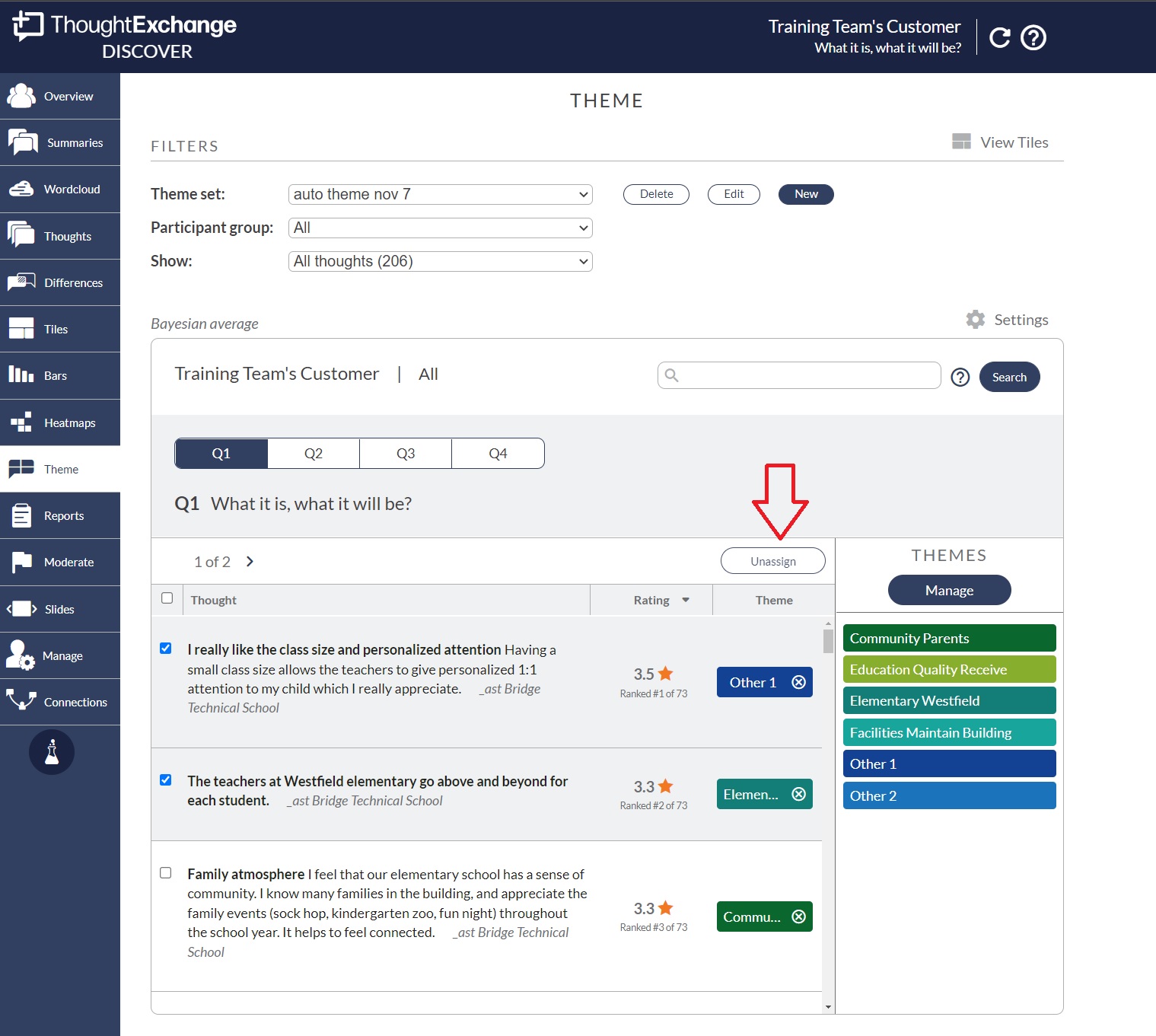Click the Delete theme set button
1156x1036 pixels.
tap(656, 194)
